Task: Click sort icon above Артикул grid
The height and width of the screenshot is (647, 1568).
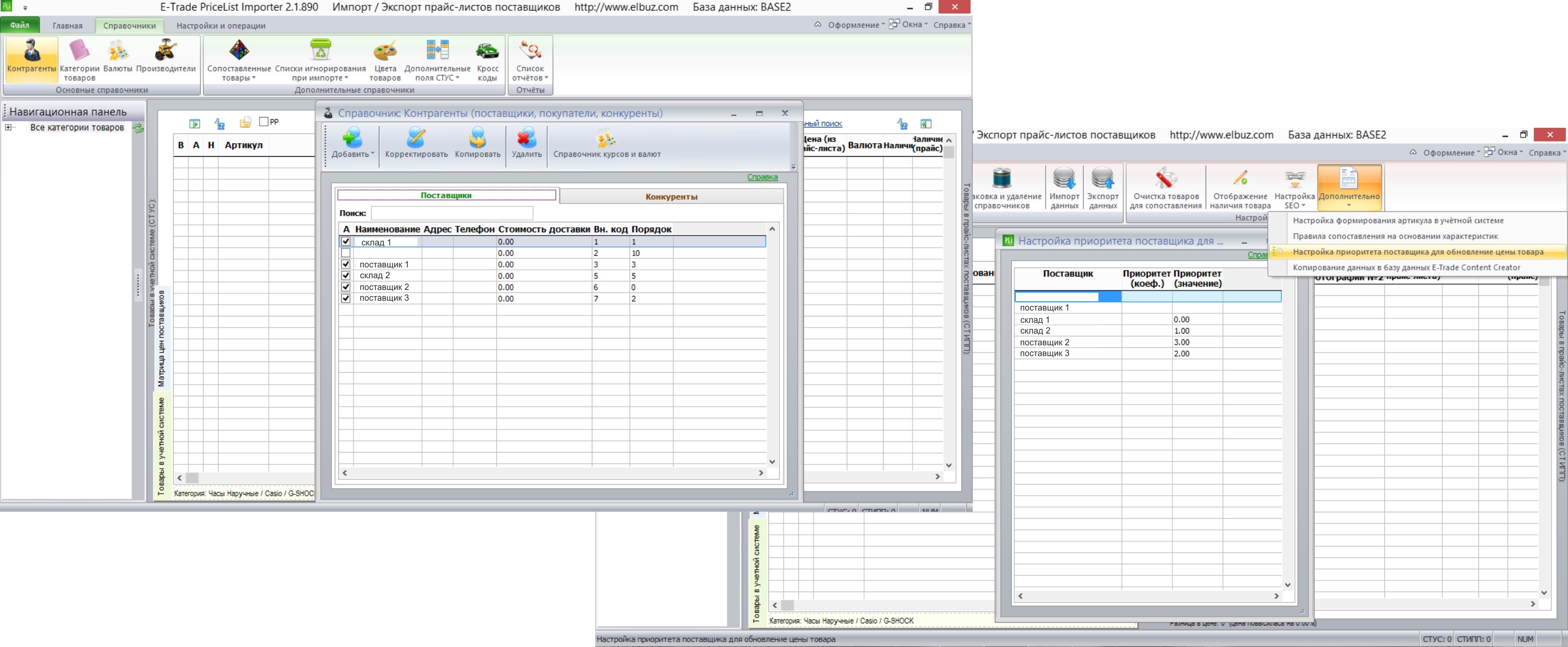Action: [220, 124]
